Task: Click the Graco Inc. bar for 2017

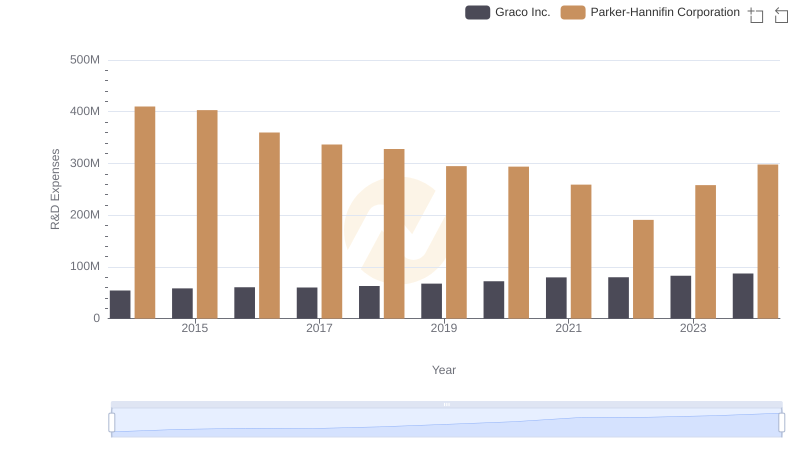Action: coord(307,303)
